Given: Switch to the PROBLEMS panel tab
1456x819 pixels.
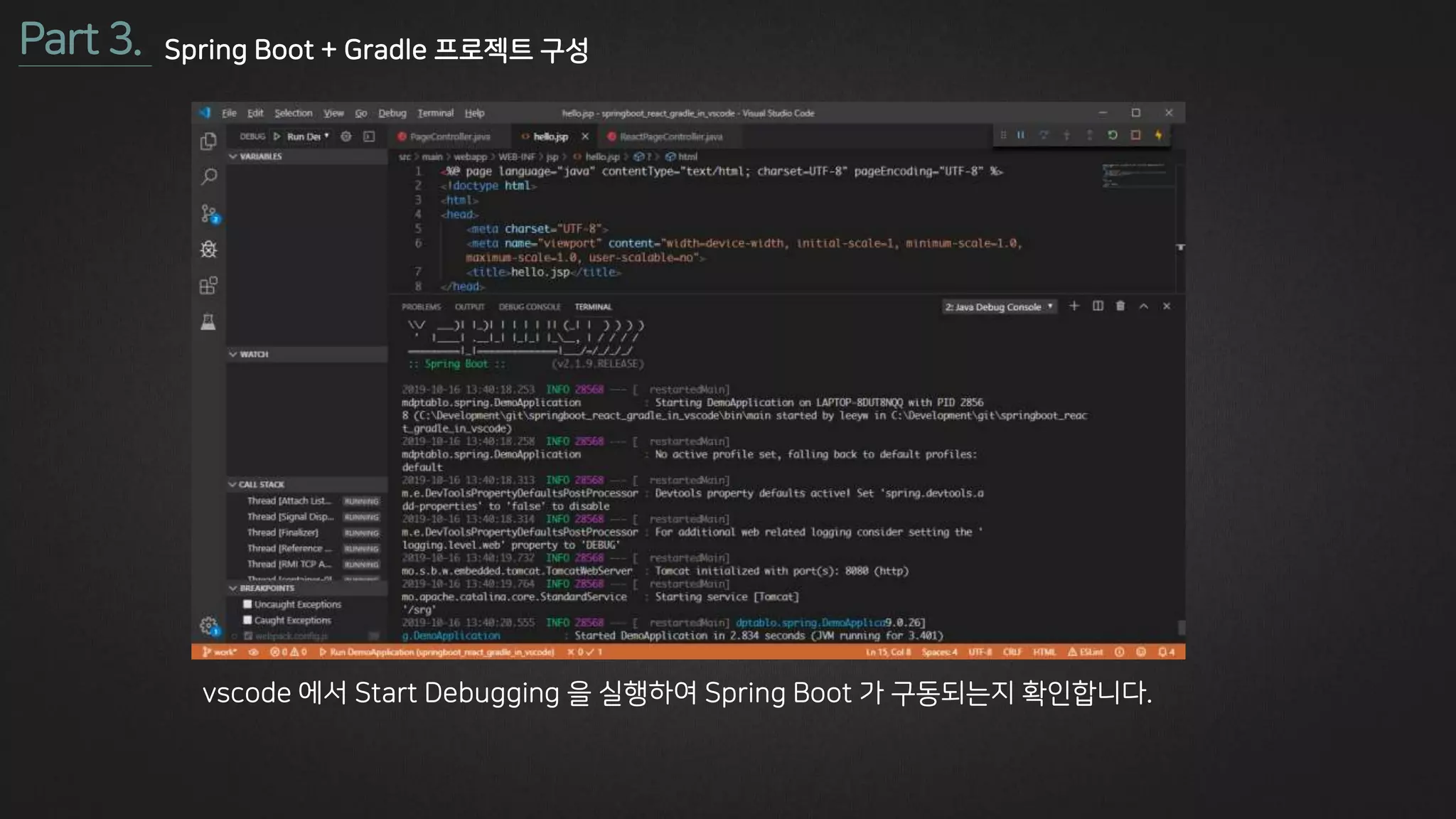Looking at the screenshot, I should (x=421, y=306).
